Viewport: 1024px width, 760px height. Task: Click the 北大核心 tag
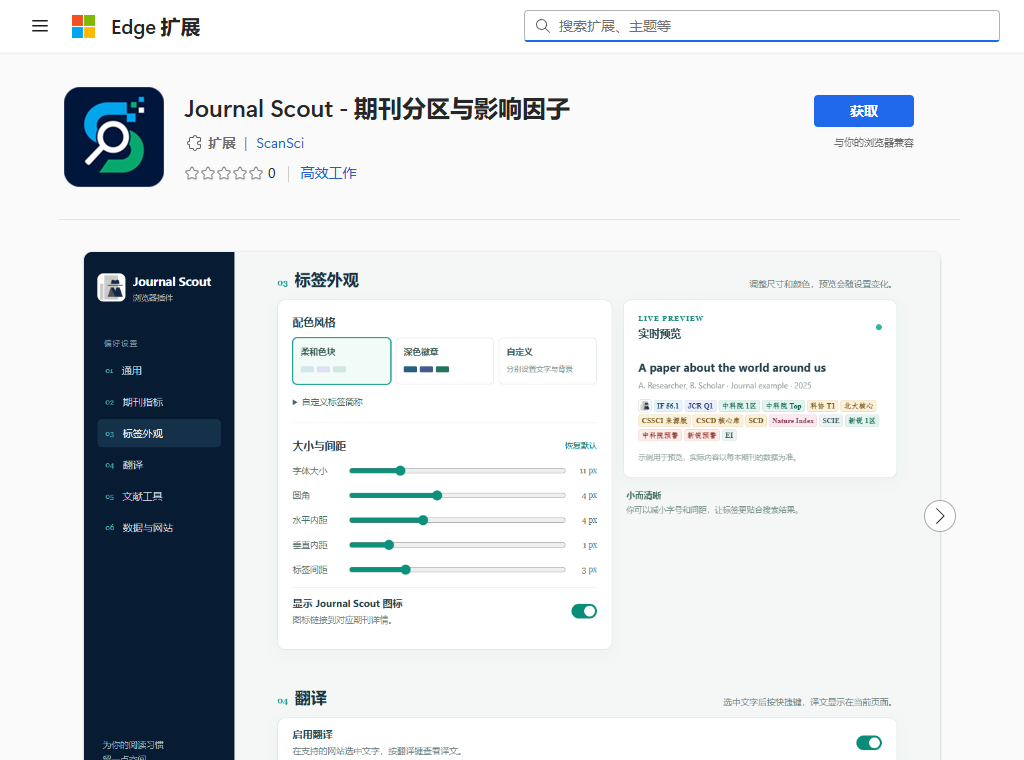click(x=858, y=405)
